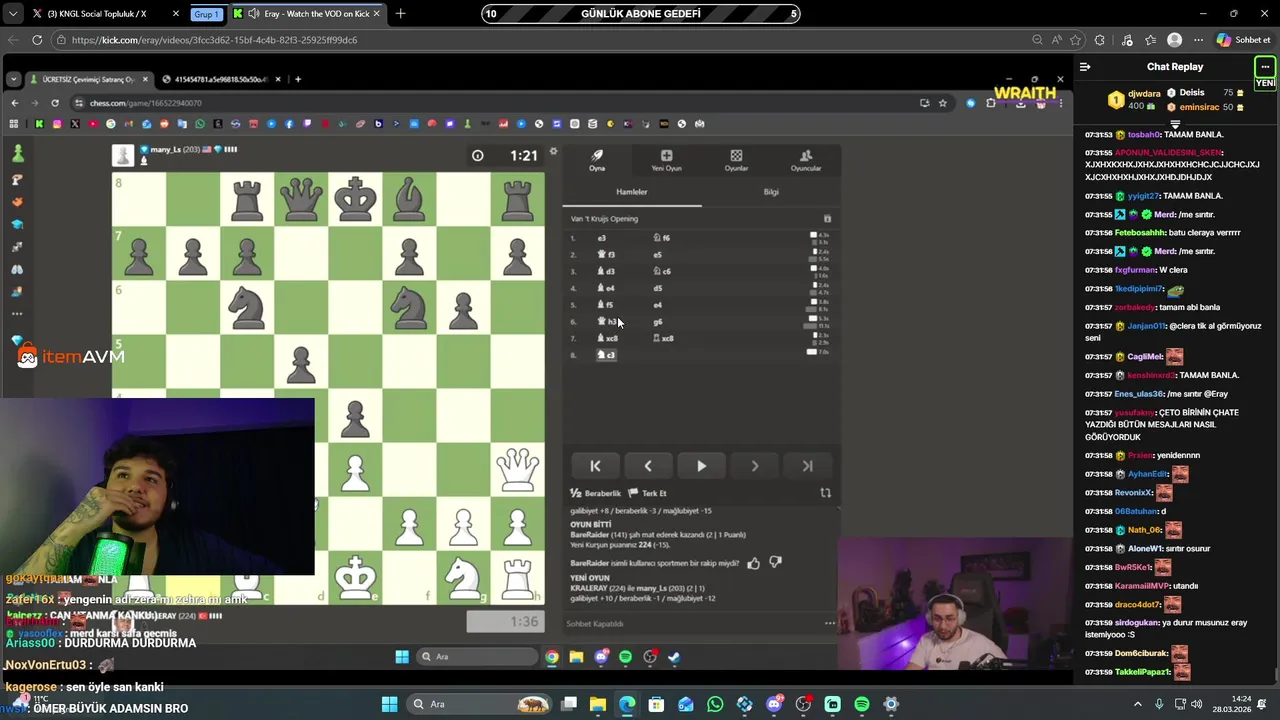Reload the Kick page

37,40
